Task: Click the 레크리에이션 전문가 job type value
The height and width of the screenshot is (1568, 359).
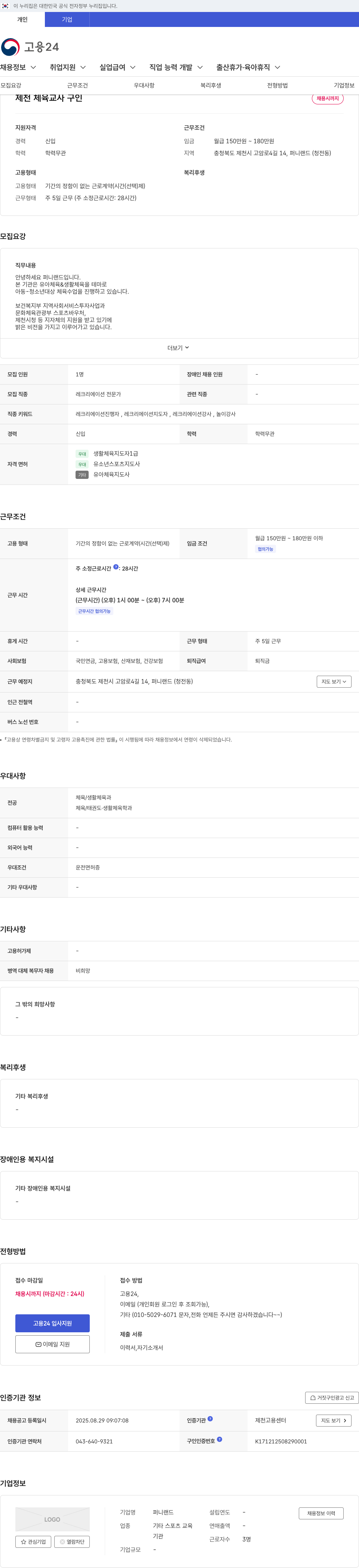Action: pyautogui.click(x=98, y=394)
